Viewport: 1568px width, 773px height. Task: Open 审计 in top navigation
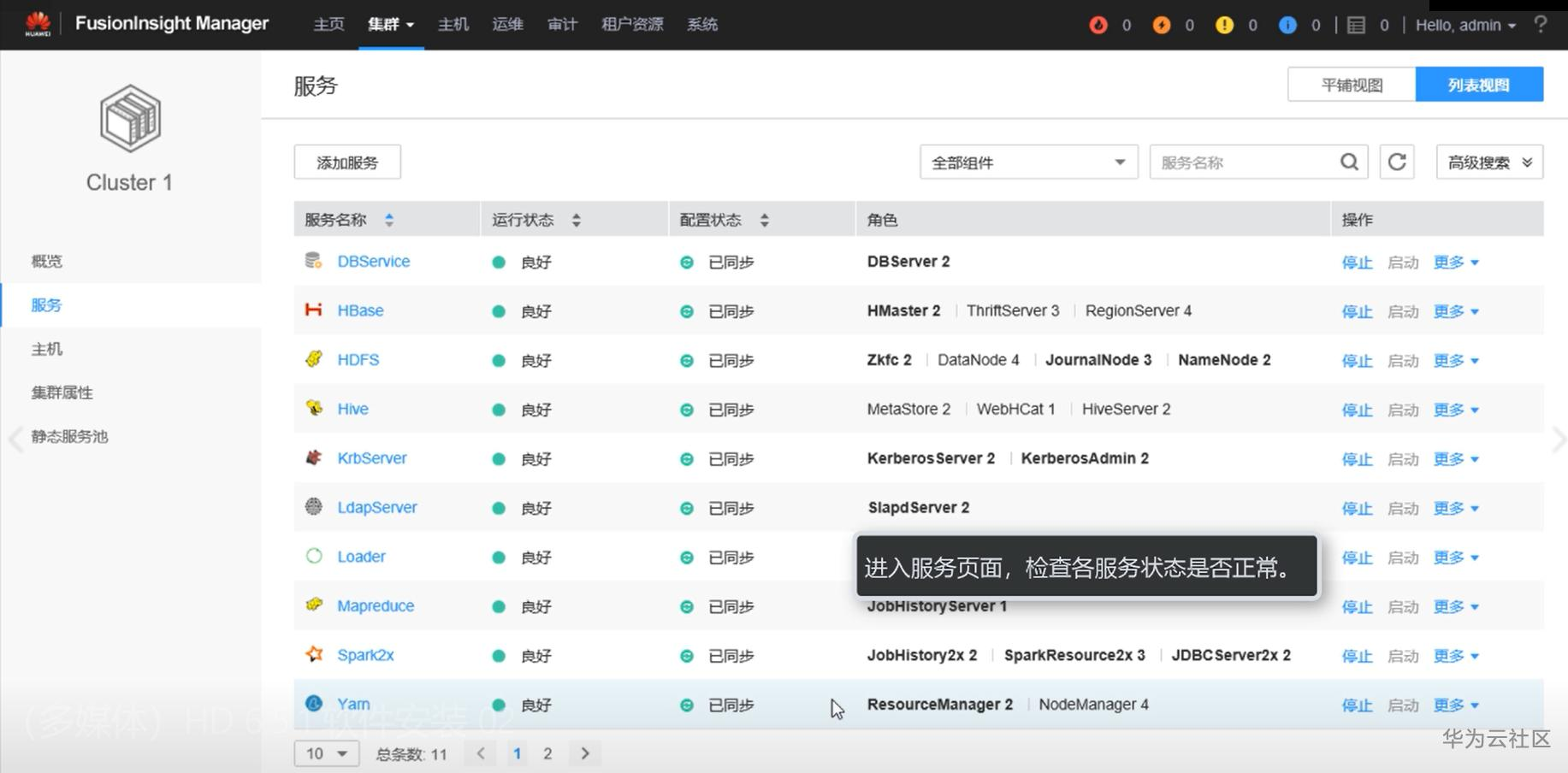click(x=562, y=25)
